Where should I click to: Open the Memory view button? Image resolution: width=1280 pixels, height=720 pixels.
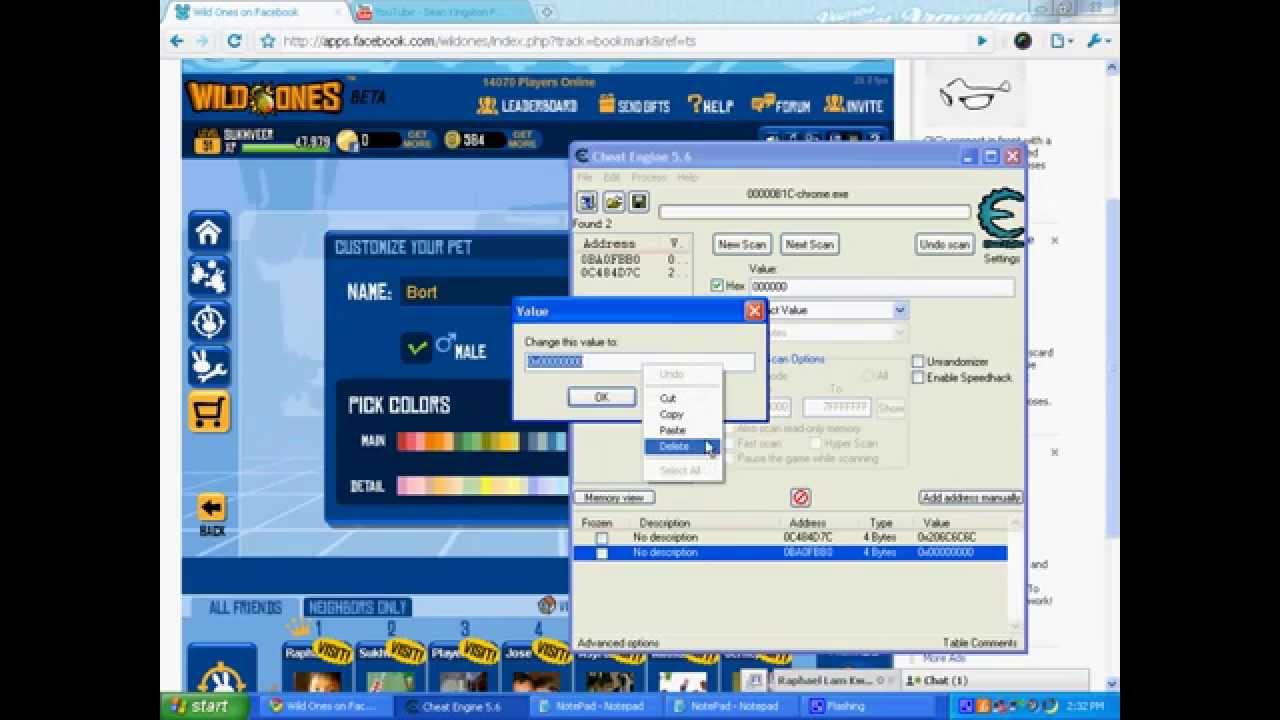point(614,498)
